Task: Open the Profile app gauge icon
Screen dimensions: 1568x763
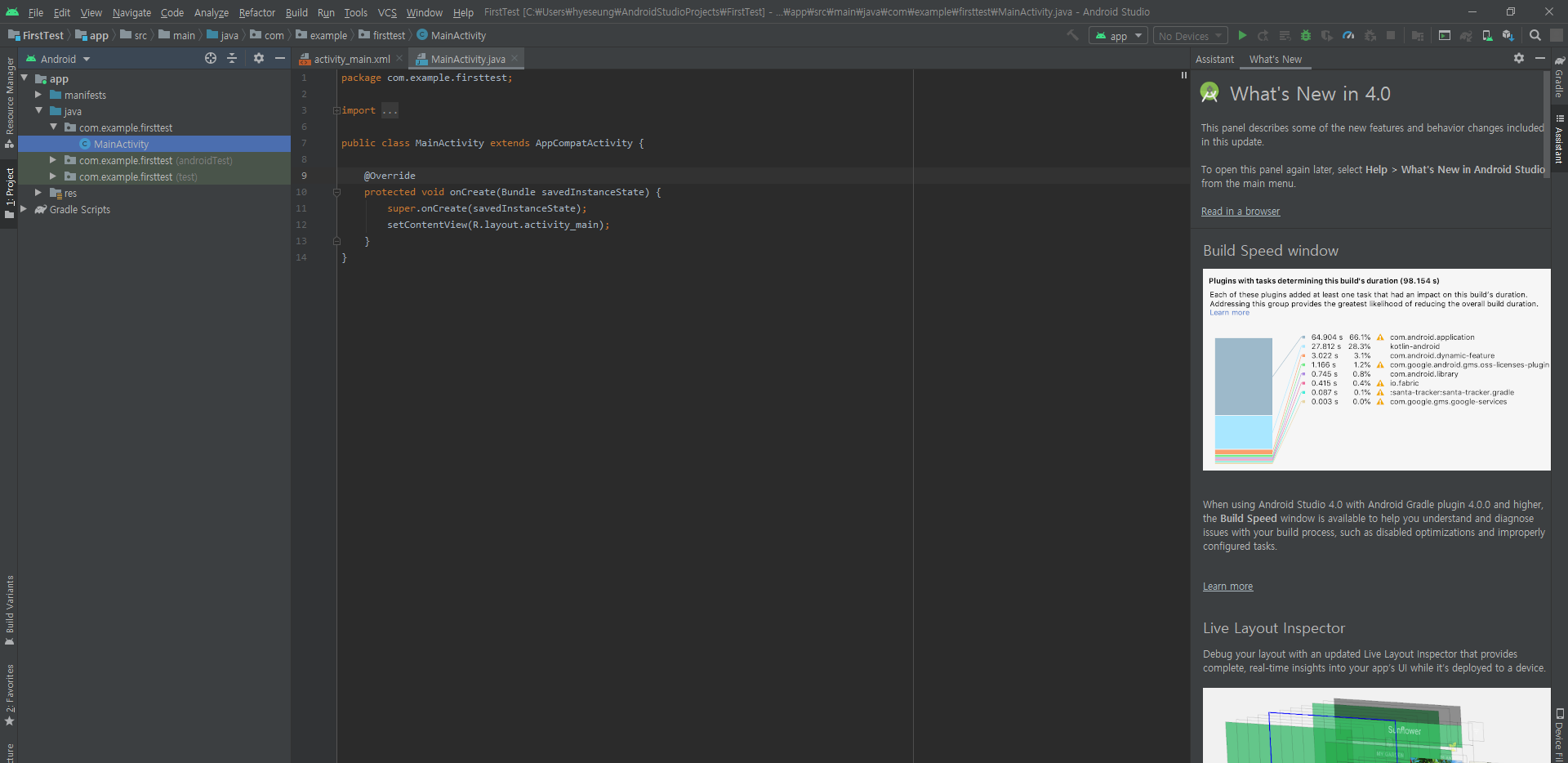Action: click(1348, 35)
